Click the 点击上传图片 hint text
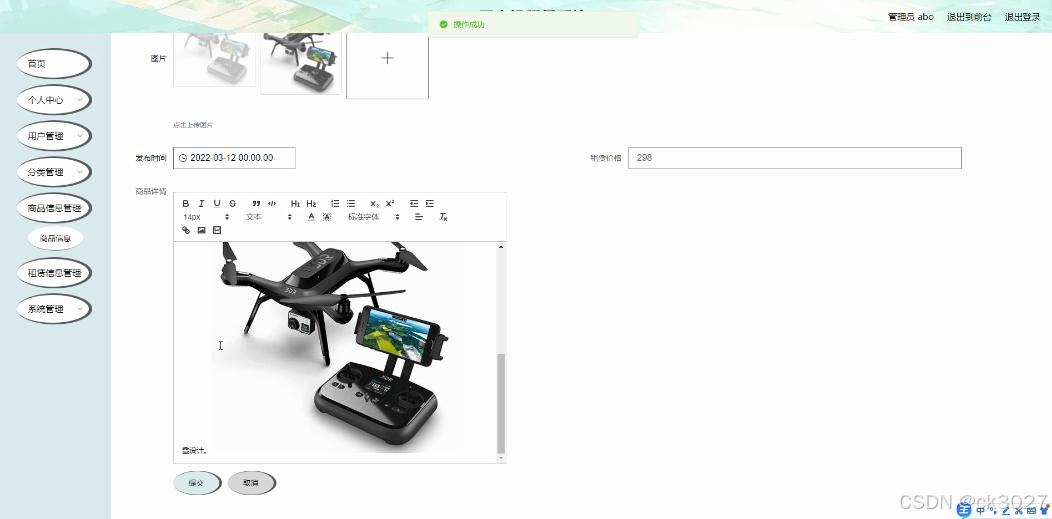 (x=193, y=125)
